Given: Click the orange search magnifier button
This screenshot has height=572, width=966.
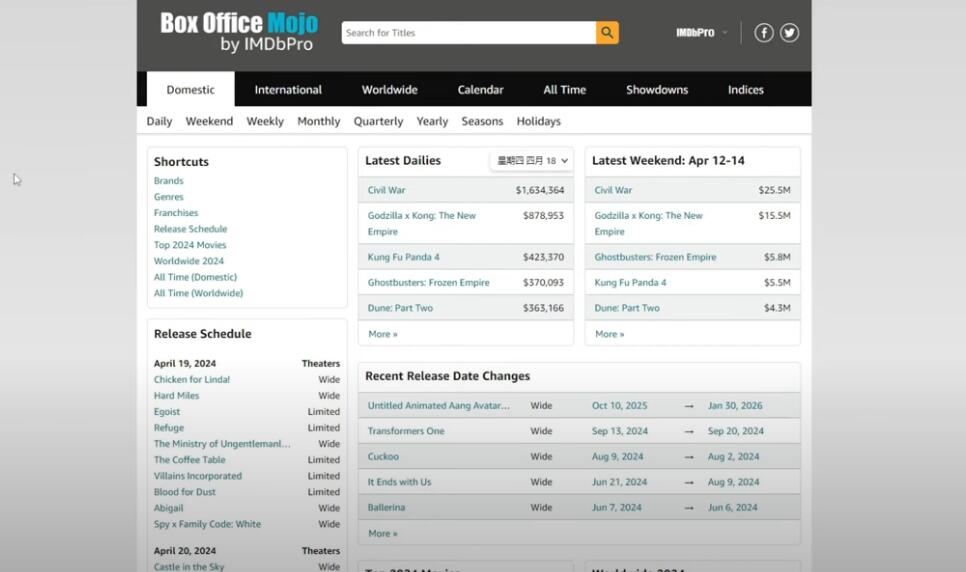Looking at the screenshot, I should tap(607, 33).
